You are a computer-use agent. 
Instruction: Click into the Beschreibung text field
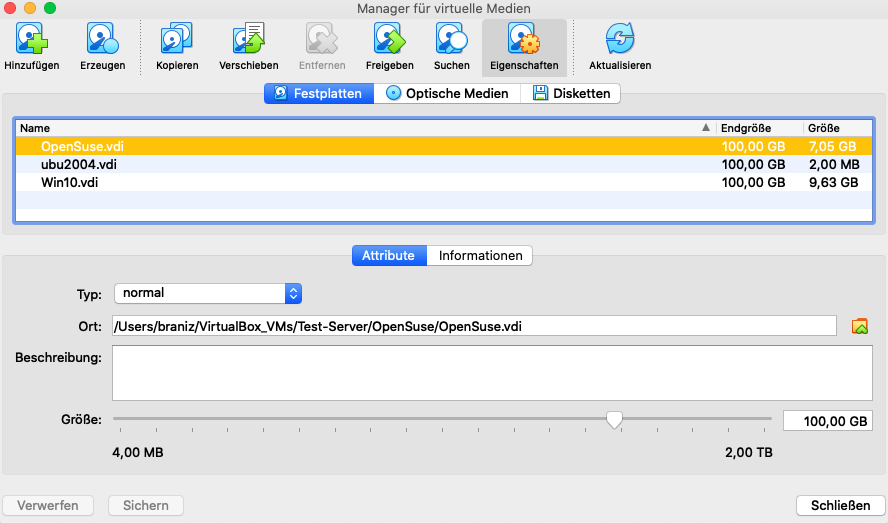coord(492,372)
